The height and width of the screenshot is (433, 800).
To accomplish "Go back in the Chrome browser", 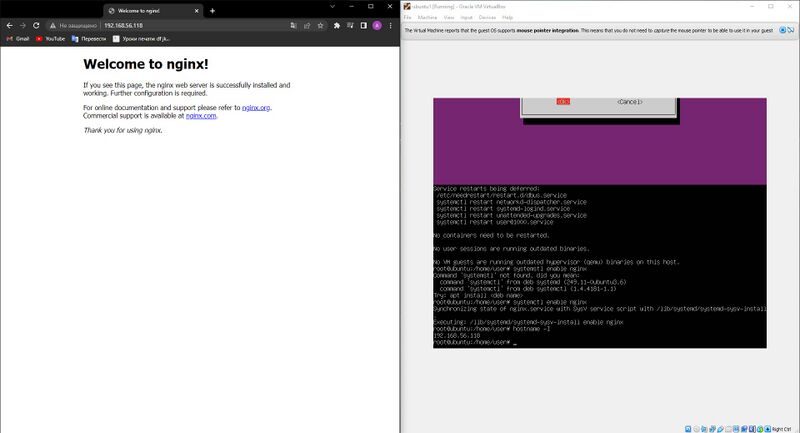I will [9, 26].
